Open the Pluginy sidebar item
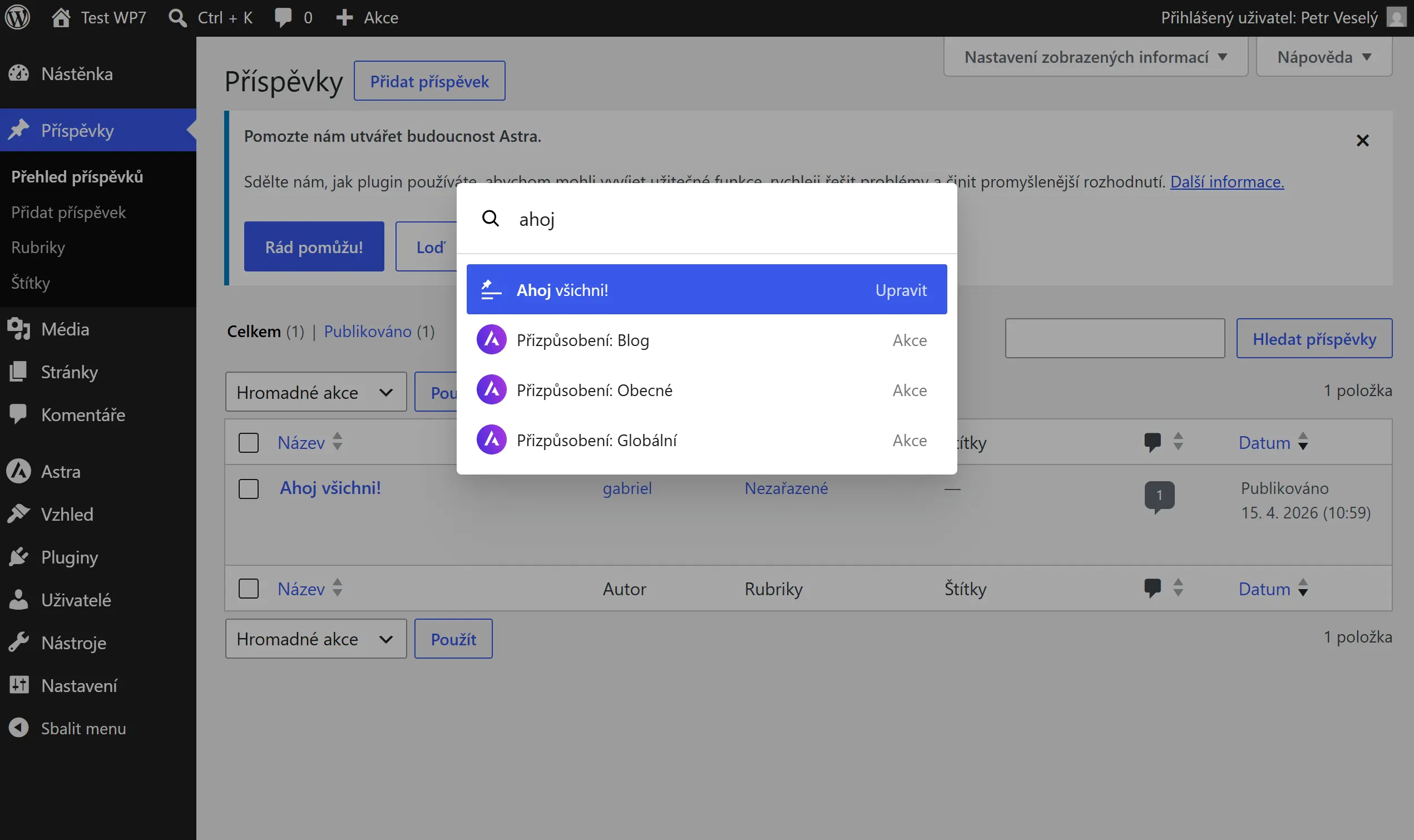This screenshot has height=840, width=1414. (69, 557)
